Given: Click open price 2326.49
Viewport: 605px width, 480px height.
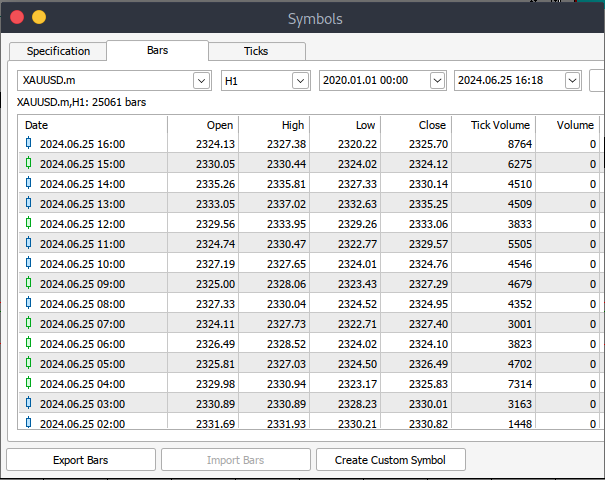Looking at the screenshot, I should 215,344.
